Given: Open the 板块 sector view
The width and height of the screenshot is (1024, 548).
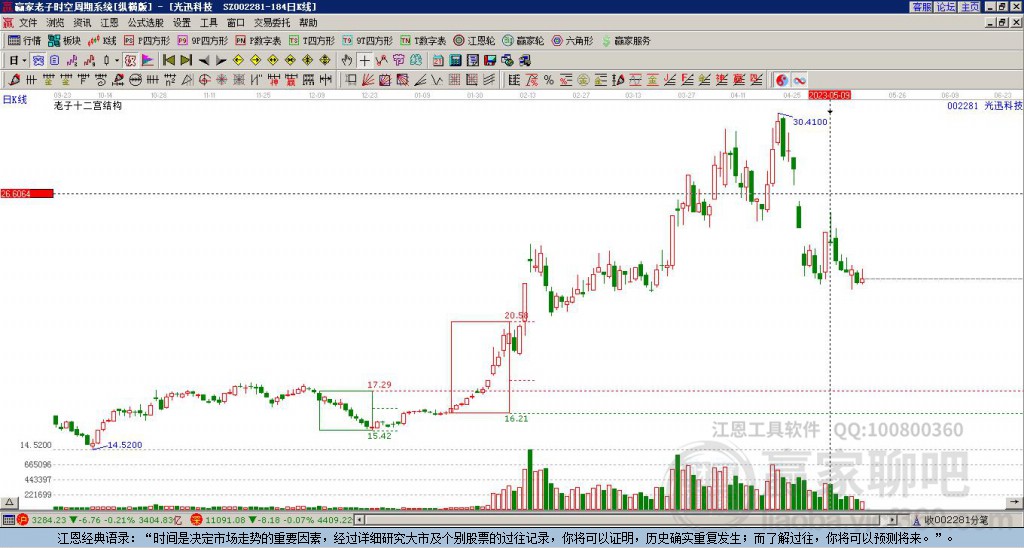Looking at the screenshot, I should [x=65, y=40].
